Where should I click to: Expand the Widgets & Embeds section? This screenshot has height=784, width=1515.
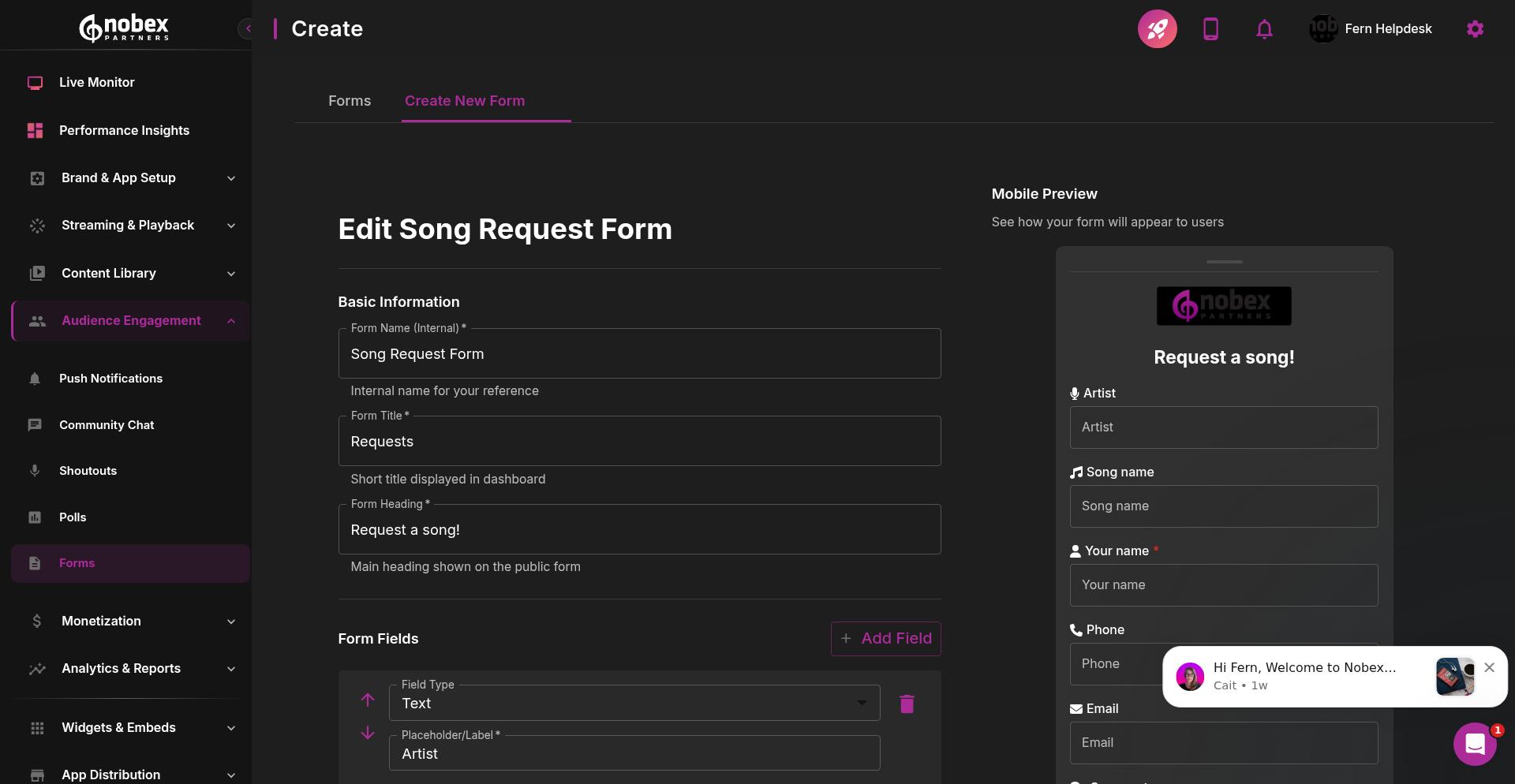pos(119,727)
